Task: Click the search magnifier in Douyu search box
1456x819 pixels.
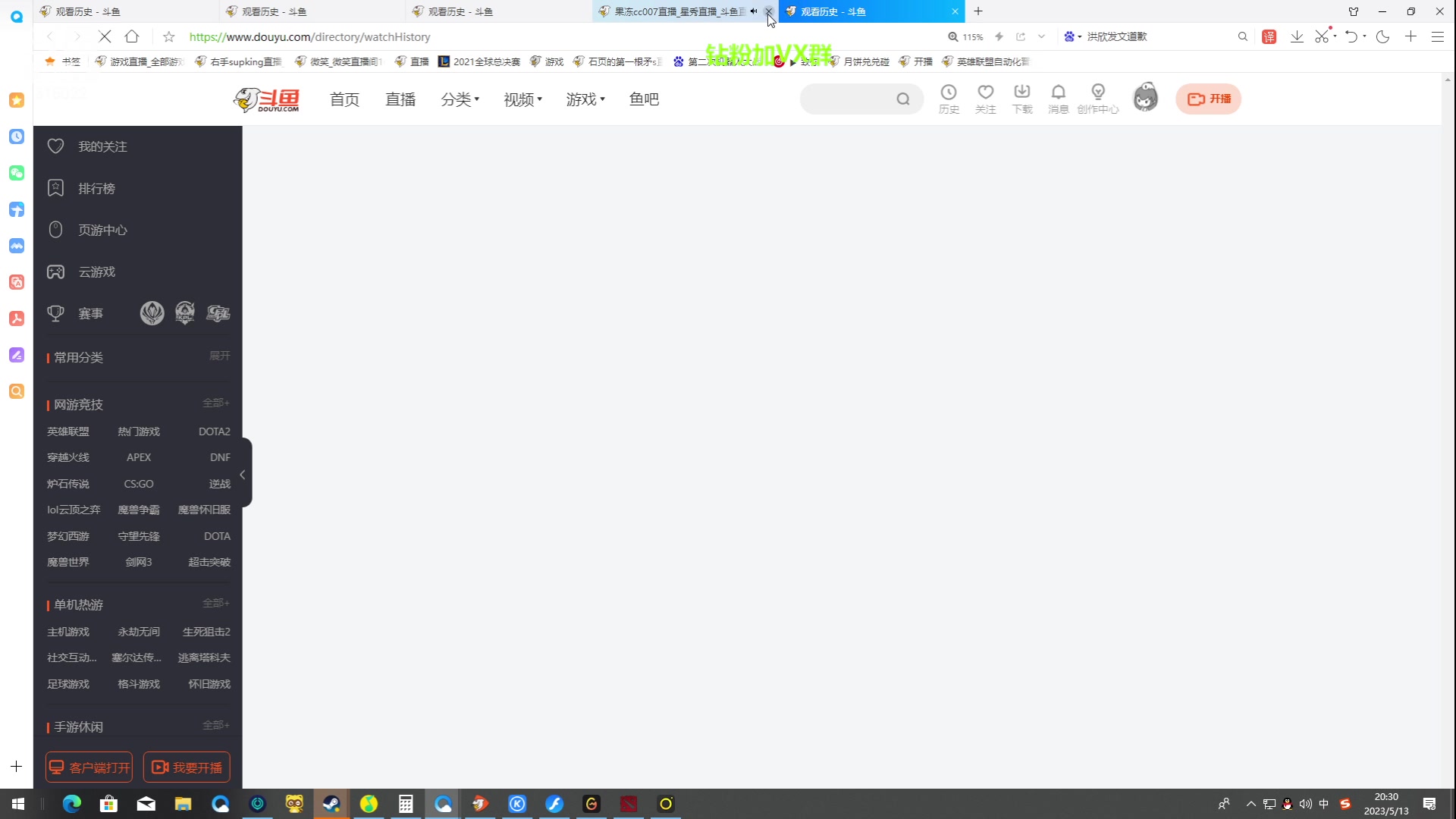Action: [902, 99]
